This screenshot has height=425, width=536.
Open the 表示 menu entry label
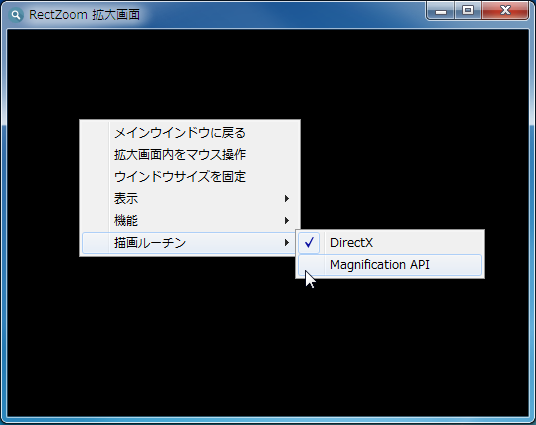coord(126,199)
